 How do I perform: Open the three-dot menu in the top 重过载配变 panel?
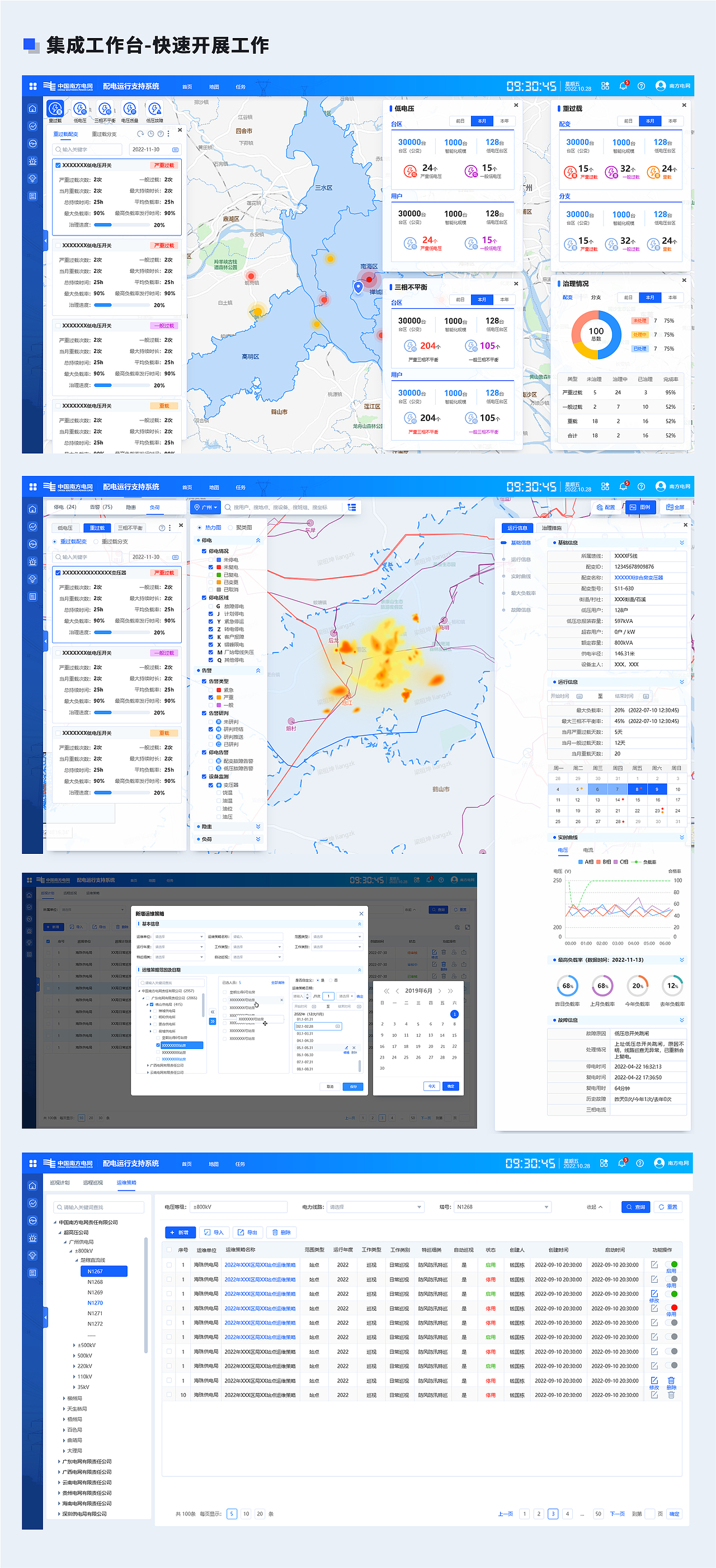[x=168, y=134]
